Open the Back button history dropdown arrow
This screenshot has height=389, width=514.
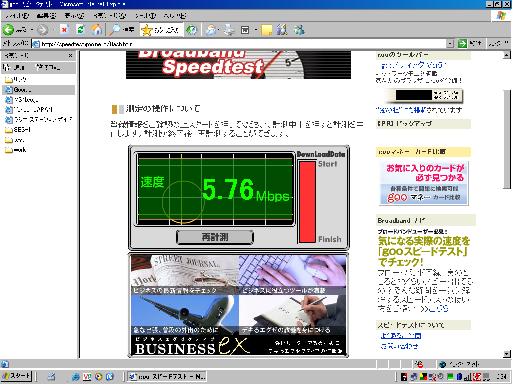click(32, 30)
